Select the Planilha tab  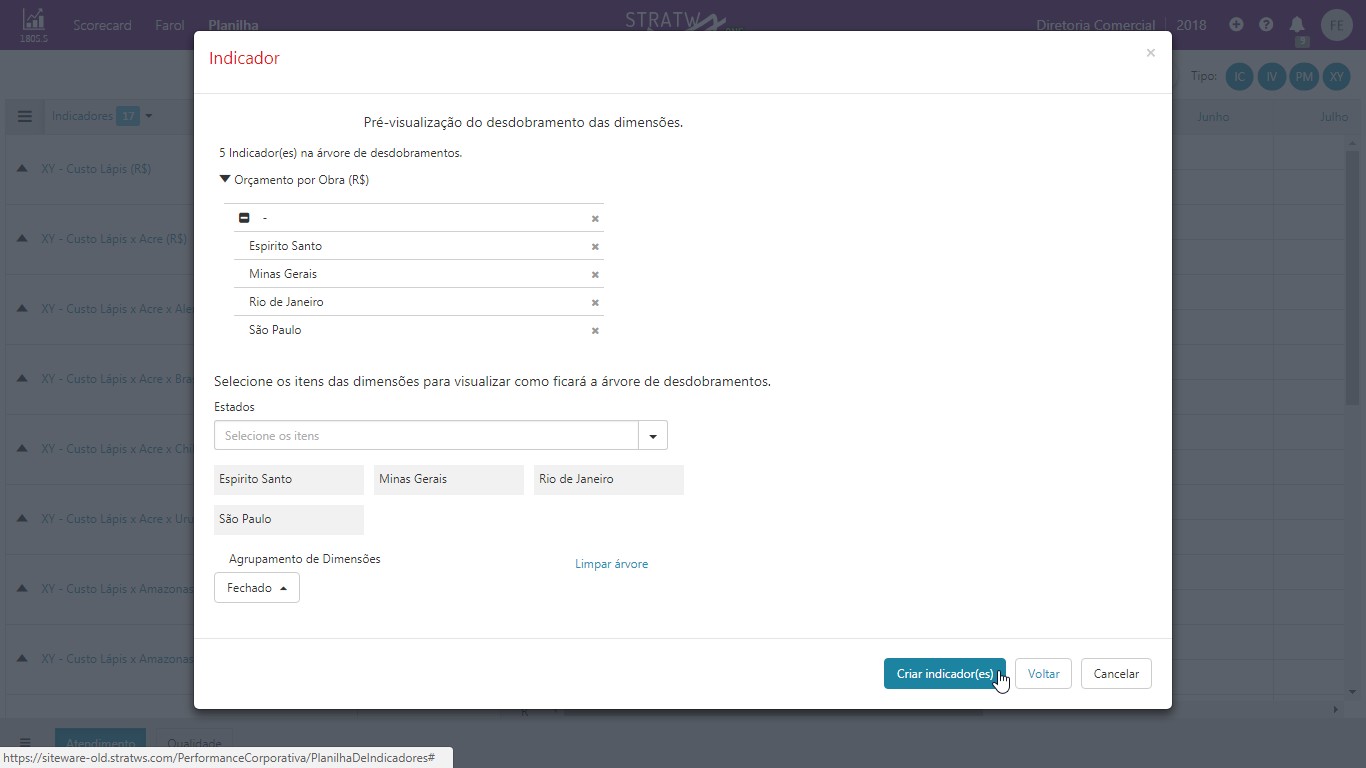pos(233,25)
